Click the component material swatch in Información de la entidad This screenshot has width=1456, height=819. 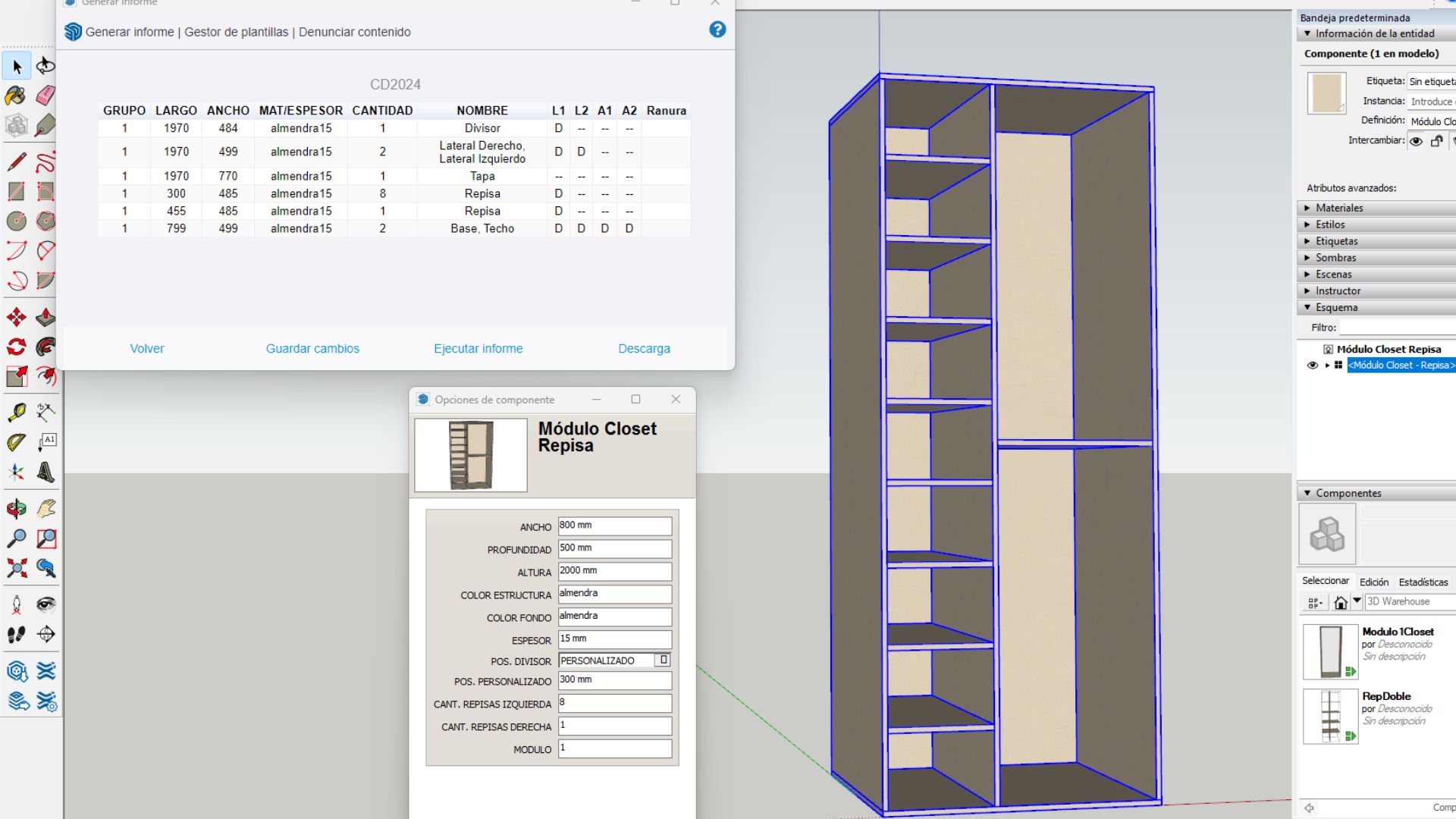[1326, 93]
